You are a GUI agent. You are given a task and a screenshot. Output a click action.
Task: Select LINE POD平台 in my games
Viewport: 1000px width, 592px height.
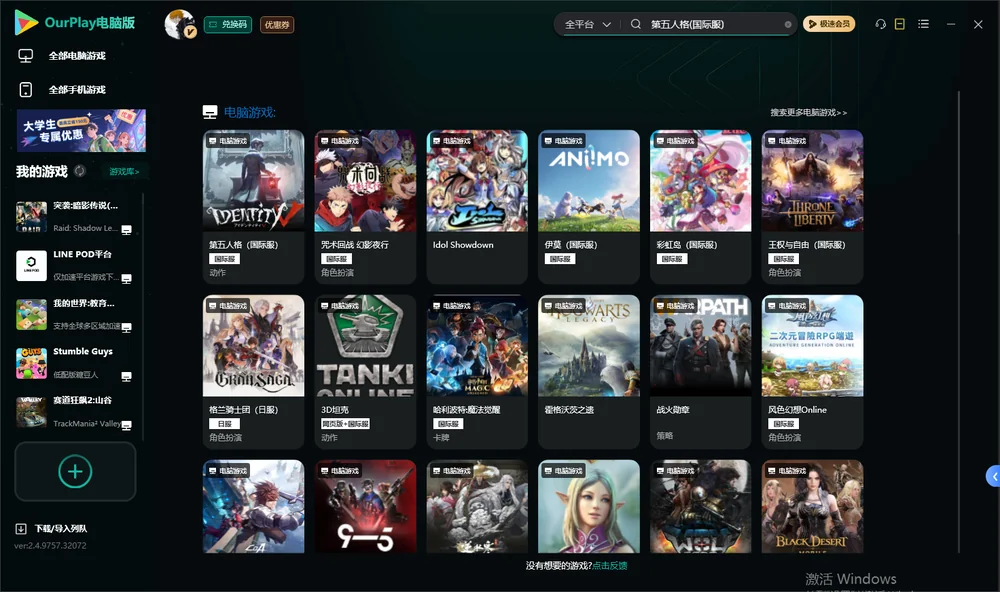tap(75, 265)
